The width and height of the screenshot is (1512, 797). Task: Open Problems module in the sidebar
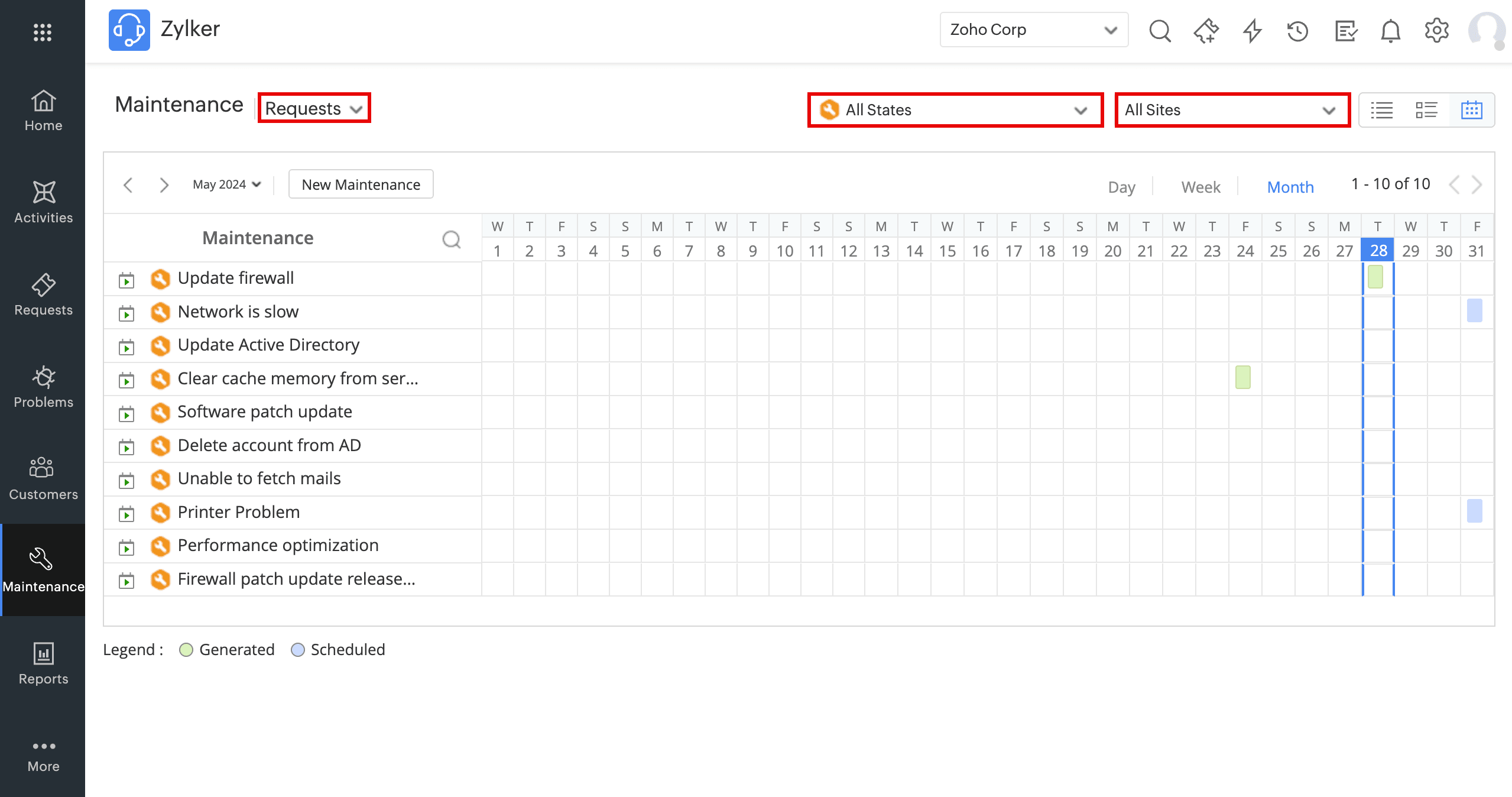click(x=43, y=387)
